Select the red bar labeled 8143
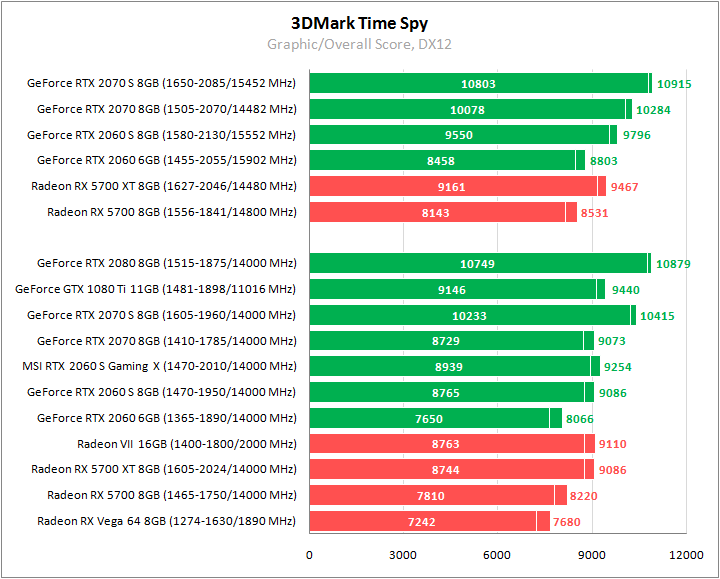Screen dimensions: 720x579 pyautogui.click(x=437, y=212)
